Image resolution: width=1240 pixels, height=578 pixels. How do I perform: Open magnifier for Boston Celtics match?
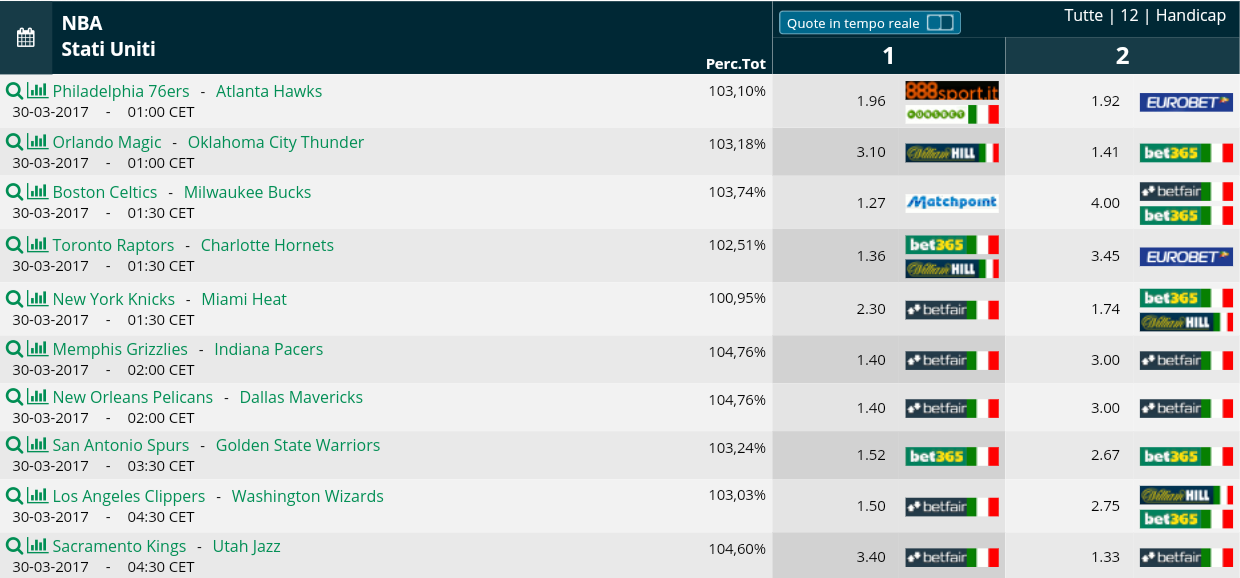[x=14, y=192]
